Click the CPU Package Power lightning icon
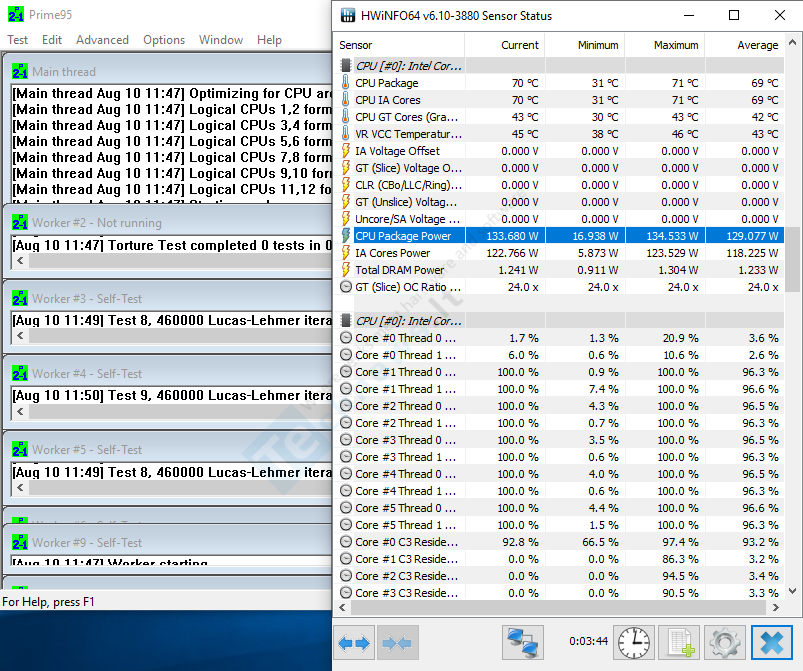Screen dimensions: 803x671 346,236
